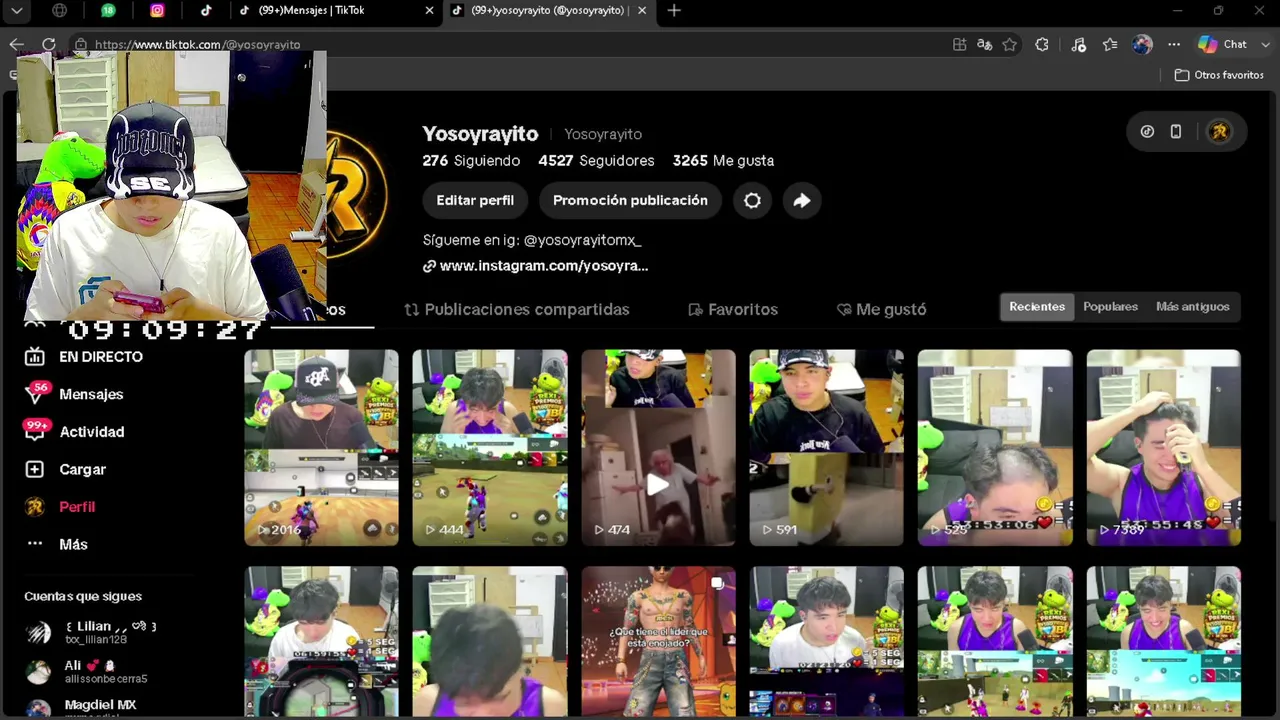The height and width of the screenshot is (720, 1280).
Task: Open the Favoritos tab
Action: [733, 310]
